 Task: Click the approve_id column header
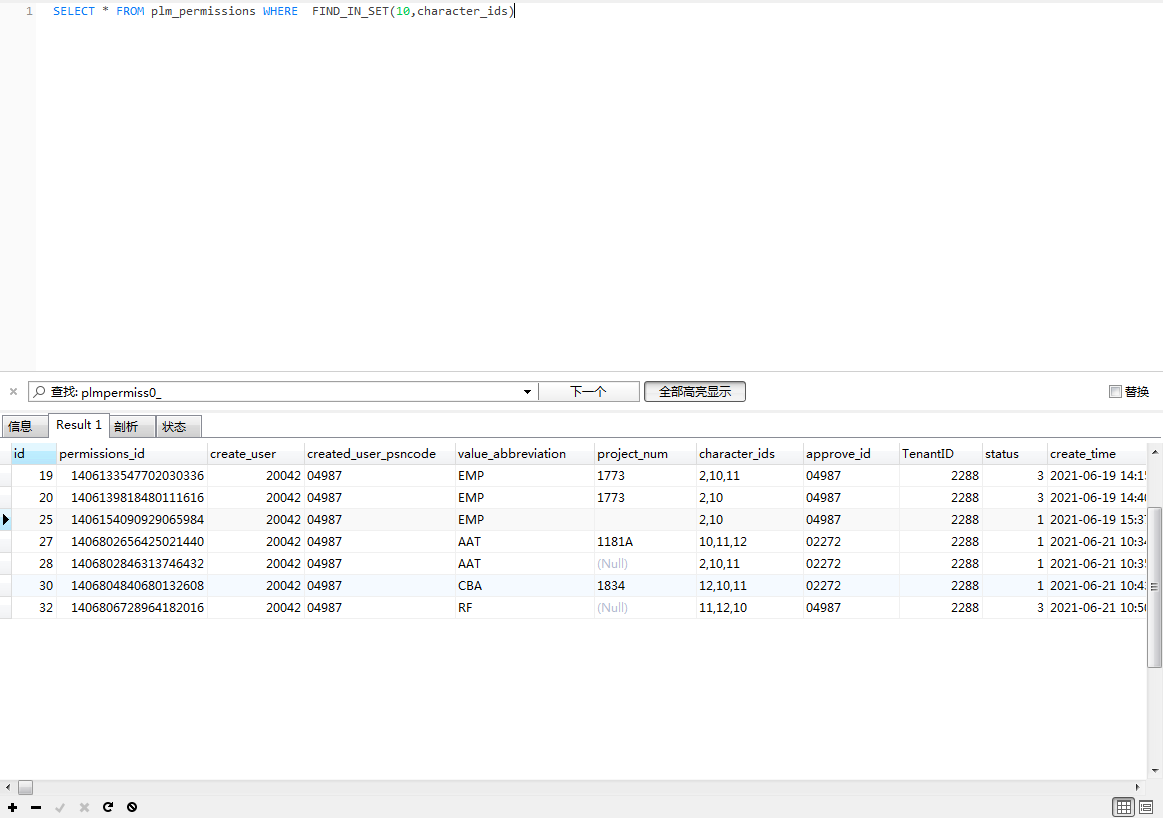coord(851,454)
